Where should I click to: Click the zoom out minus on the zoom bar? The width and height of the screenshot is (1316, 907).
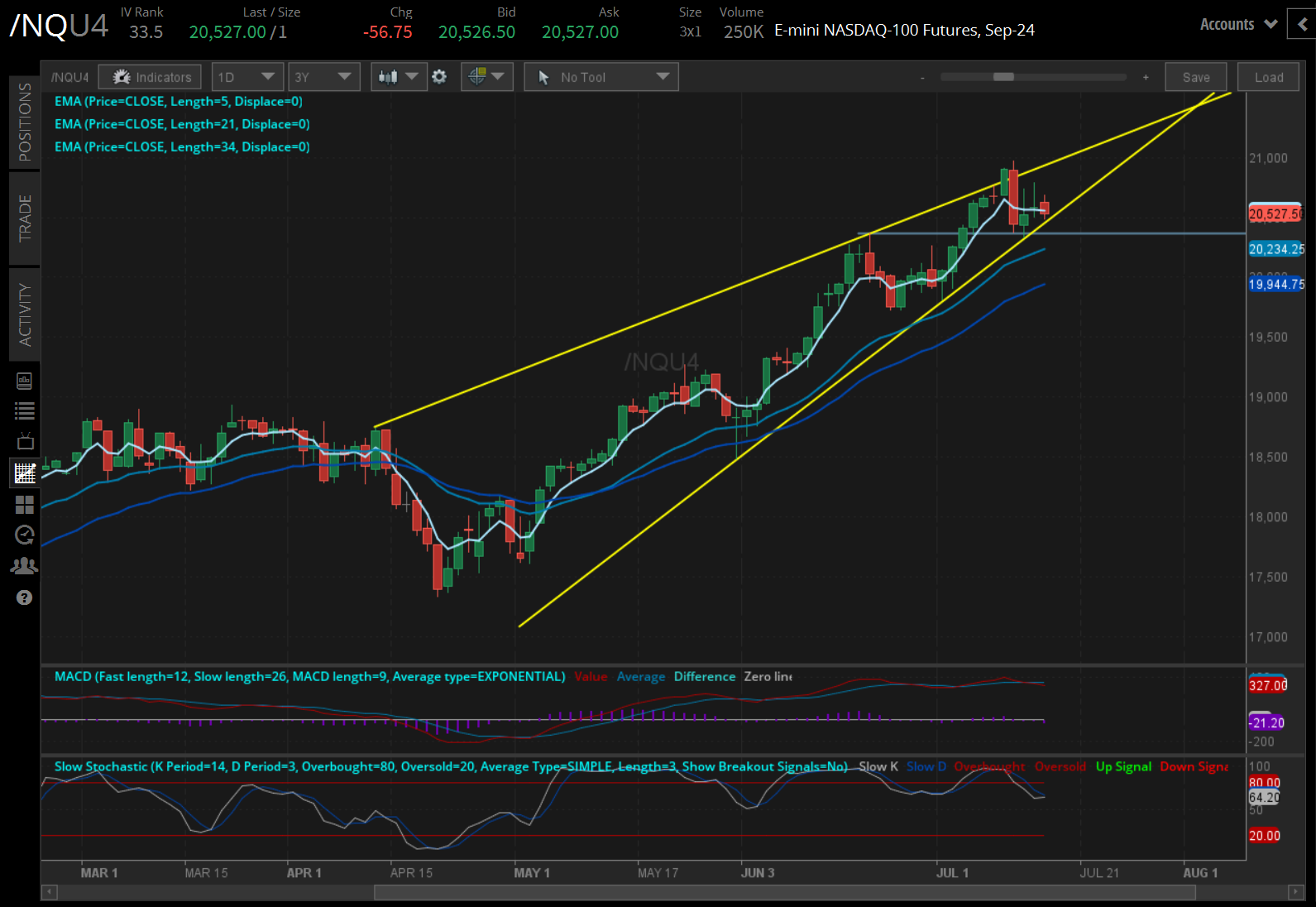click(x=922, y=78)
